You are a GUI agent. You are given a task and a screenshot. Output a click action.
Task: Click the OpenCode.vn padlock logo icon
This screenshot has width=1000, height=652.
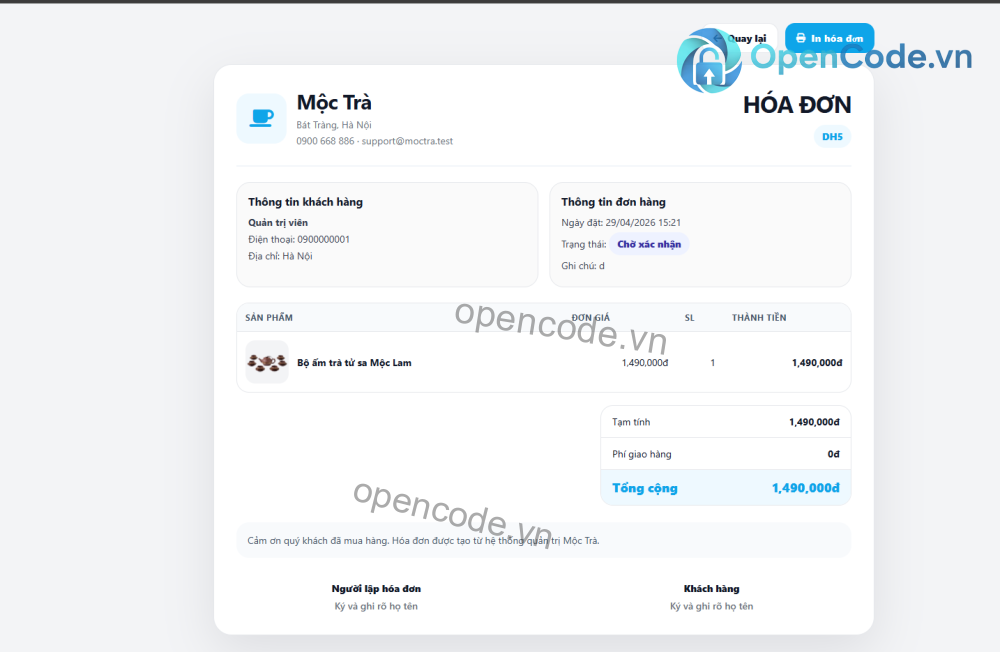coord(710,62)
